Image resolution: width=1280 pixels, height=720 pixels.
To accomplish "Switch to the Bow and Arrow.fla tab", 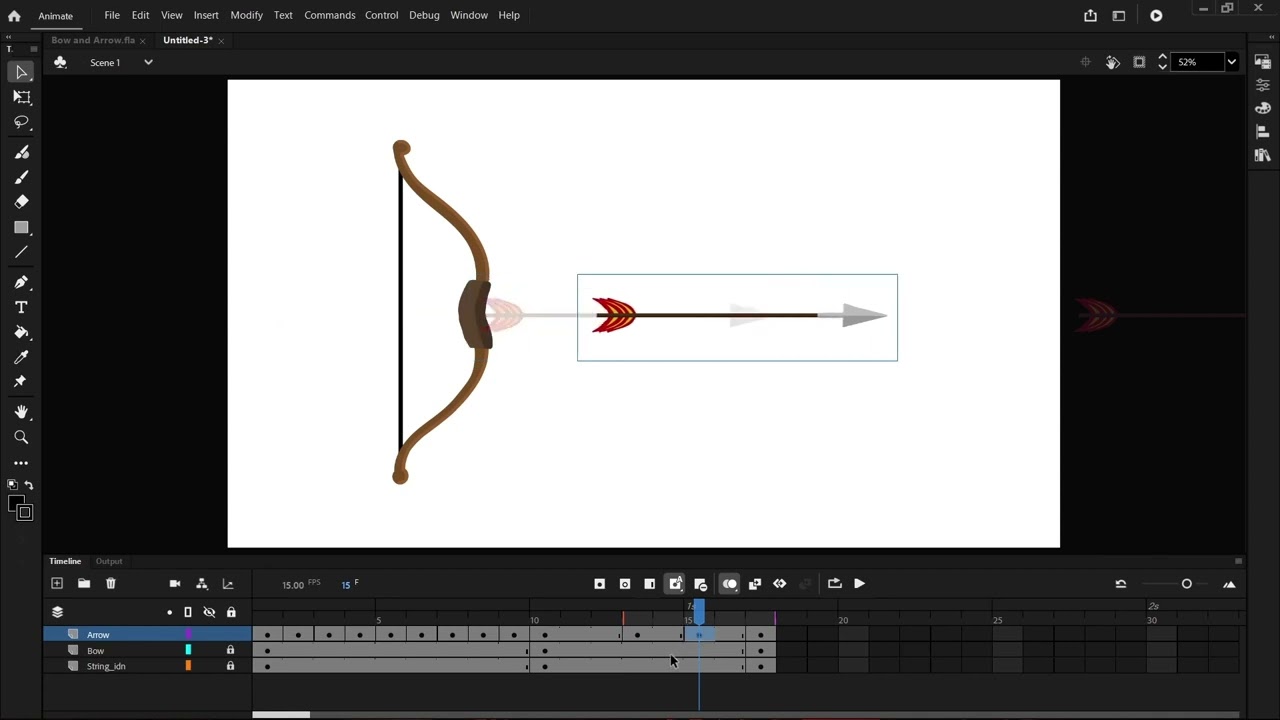I will point(93,40).
